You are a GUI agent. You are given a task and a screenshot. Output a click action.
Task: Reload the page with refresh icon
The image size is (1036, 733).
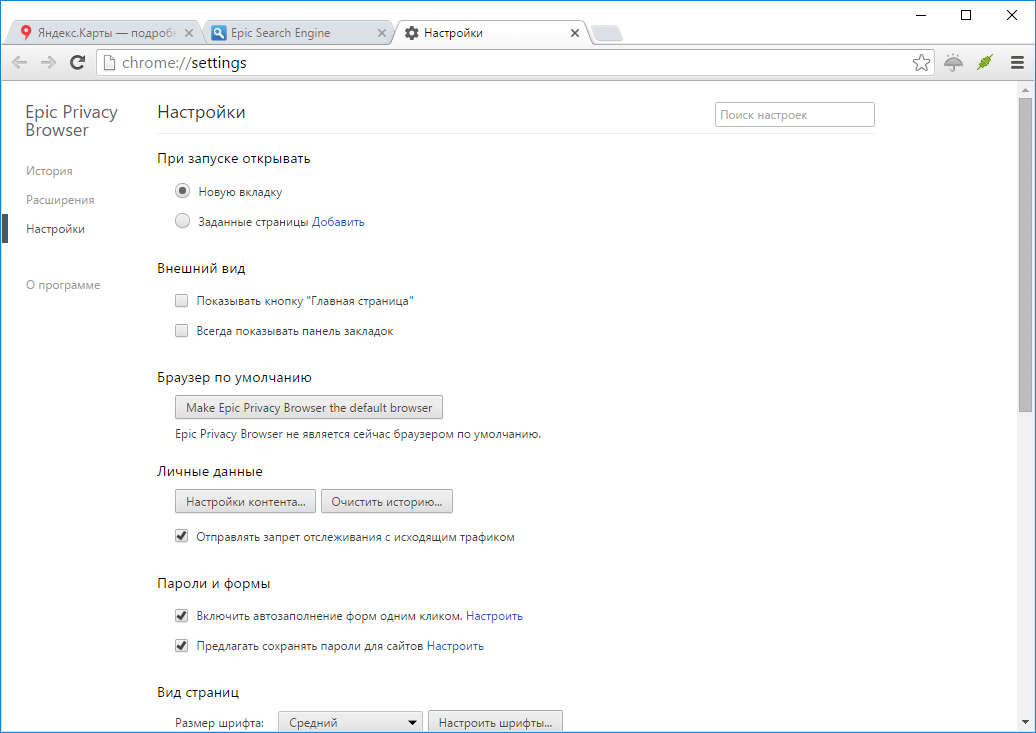[77, 63]
